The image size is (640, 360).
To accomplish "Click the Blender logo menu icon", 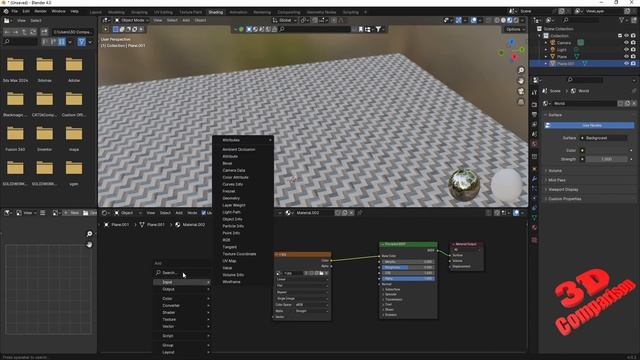I will [6, 11].
